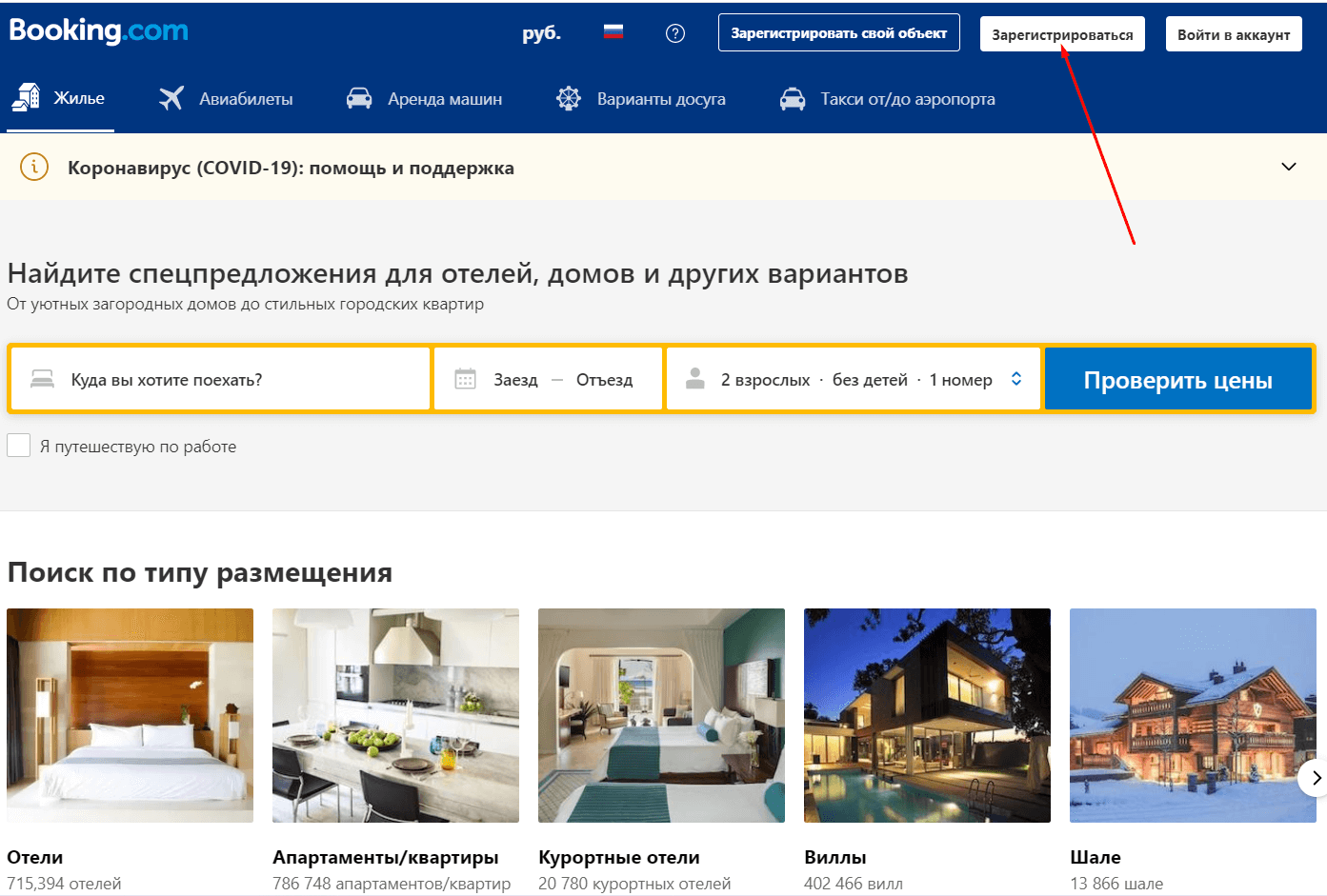The height and width of the screenshot is (896, 1327).
Task: Click the Зарегистрироваться button
Action: coord(1061,34)
